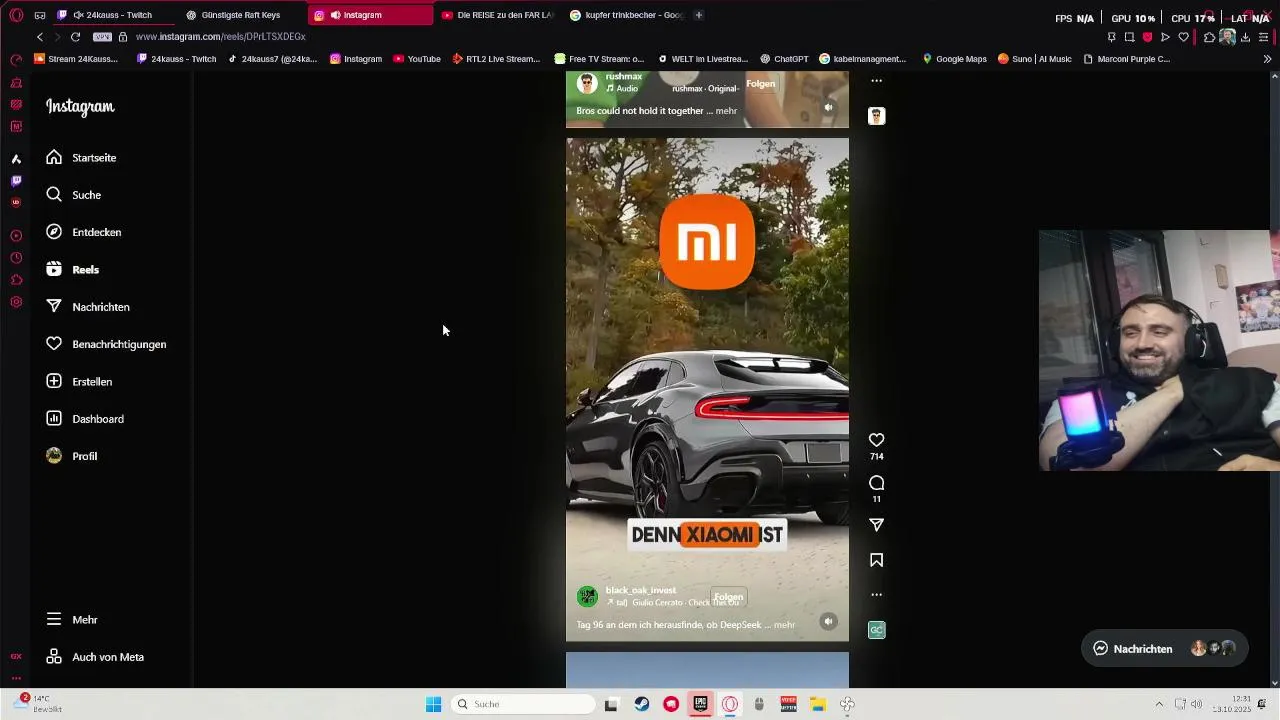Open comments on the Xiaomi reel

876,483
